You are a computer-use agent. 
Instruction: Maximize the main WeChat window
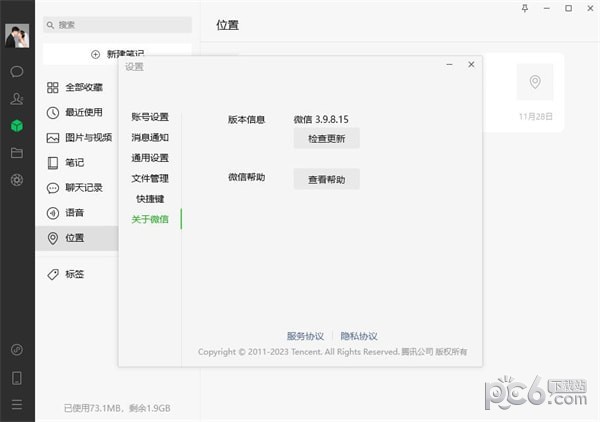coord(569,8)
